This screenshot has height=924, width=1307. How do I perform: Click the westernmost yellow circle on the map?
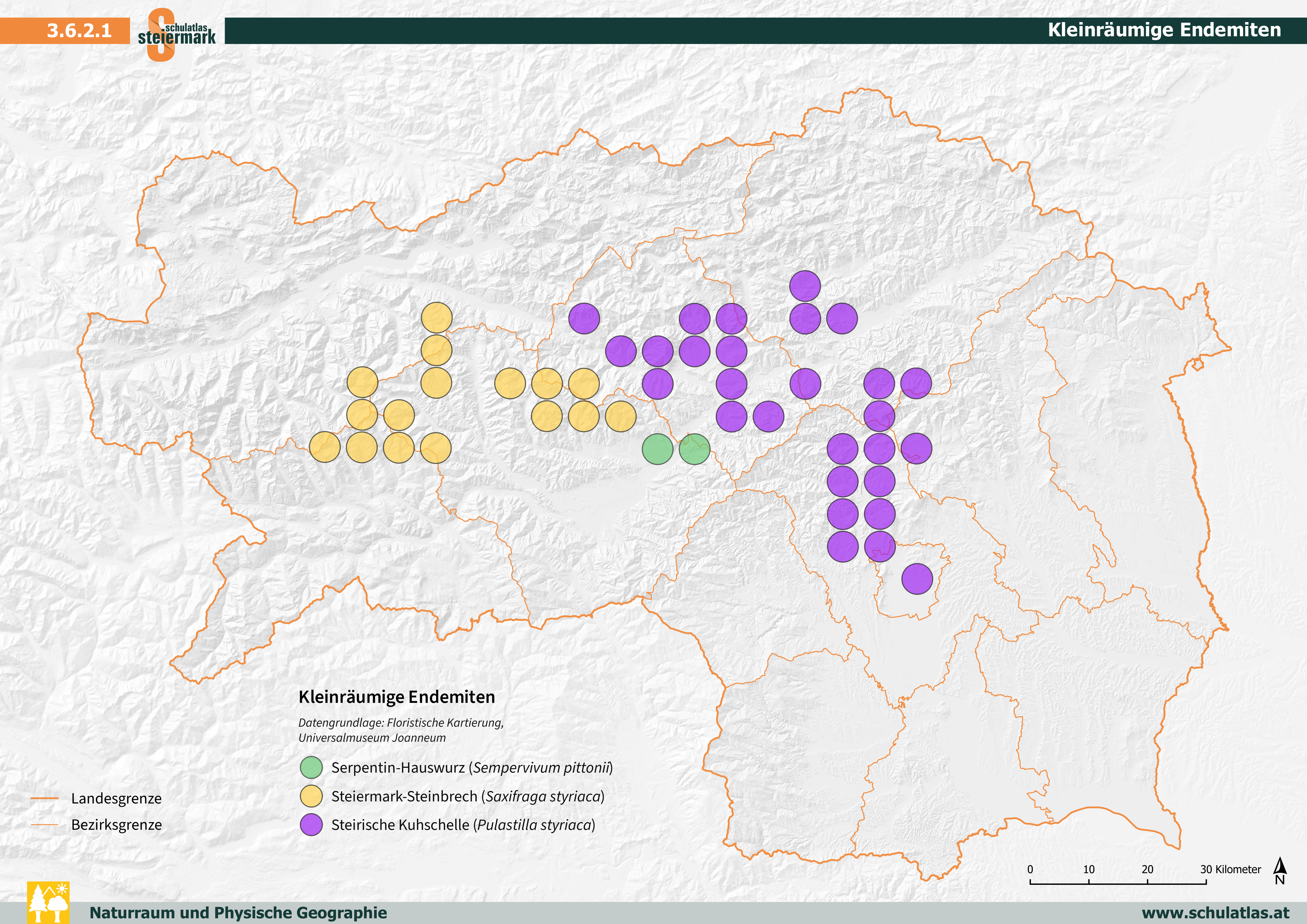(325, 447)
